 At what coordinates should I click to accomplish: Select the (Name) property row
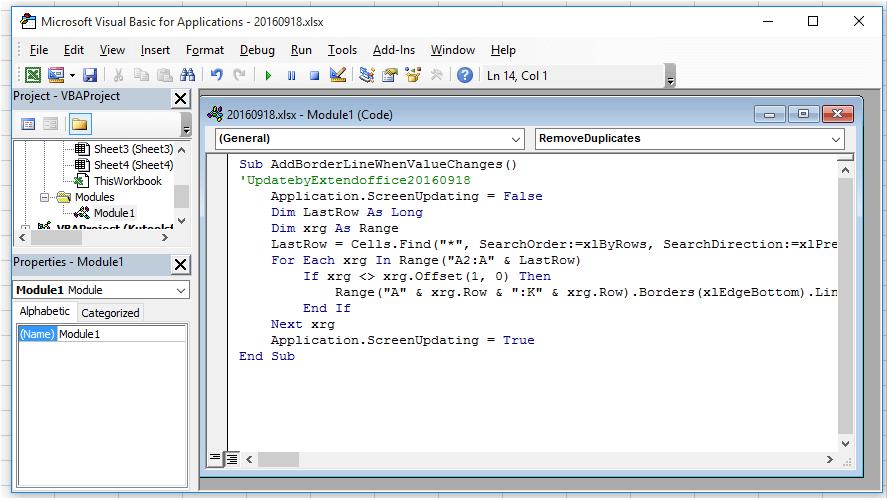pos(102,334)
